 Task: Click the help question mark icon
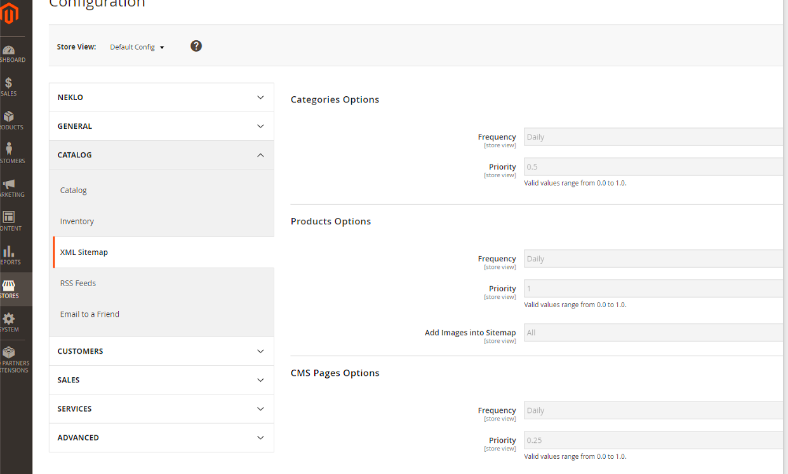[x=196, y=46]
